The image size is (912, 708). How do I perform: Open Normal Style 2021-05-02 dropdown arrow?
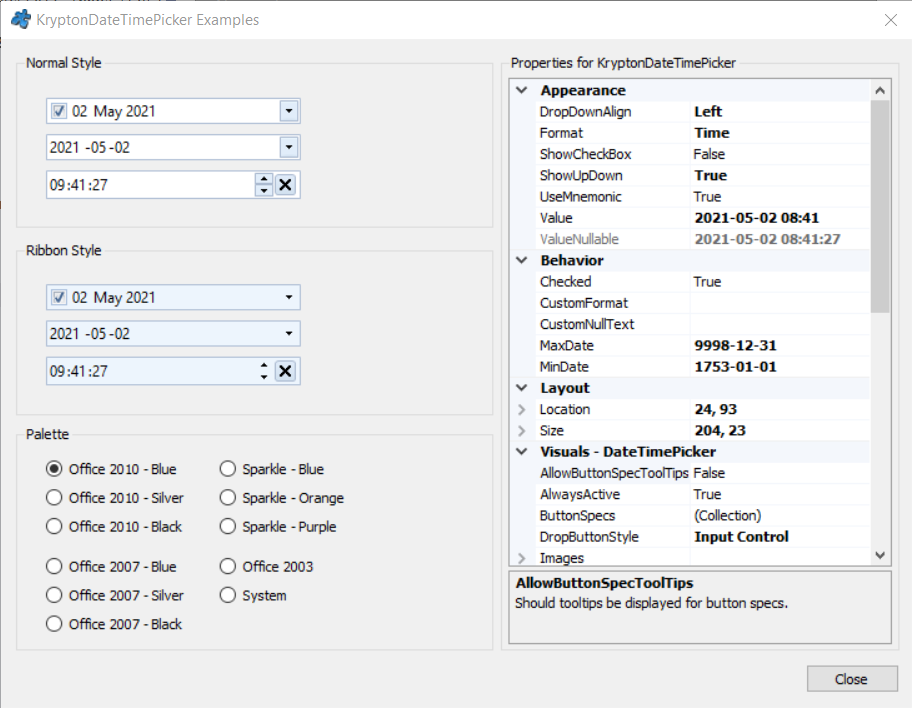(289, 147)
